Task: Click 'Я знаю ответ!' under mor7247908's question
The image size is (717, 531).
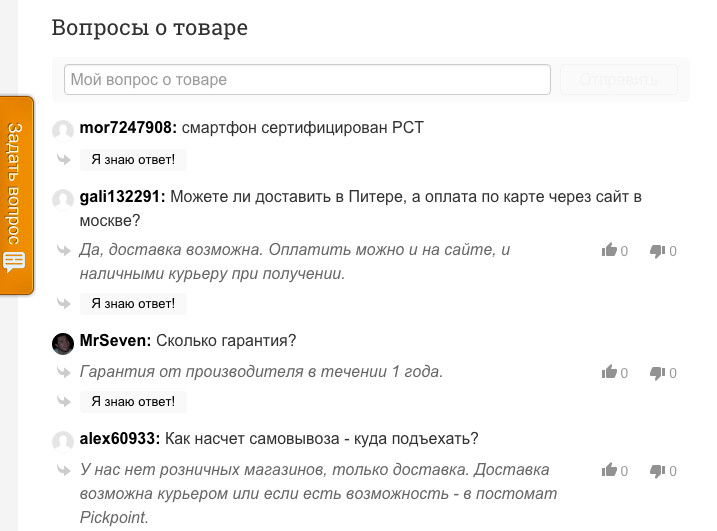Action: (133, 160)
